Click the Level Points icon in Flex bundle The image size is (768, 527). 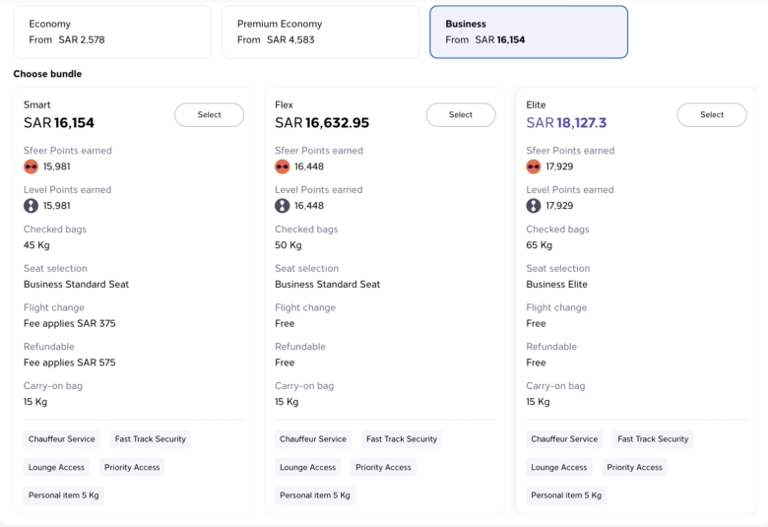(x=282, y=206)
